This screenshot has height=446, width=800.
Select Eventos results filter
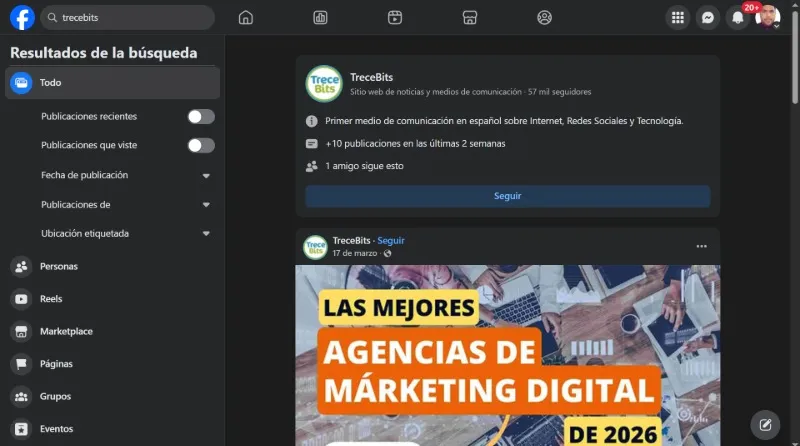112,429
